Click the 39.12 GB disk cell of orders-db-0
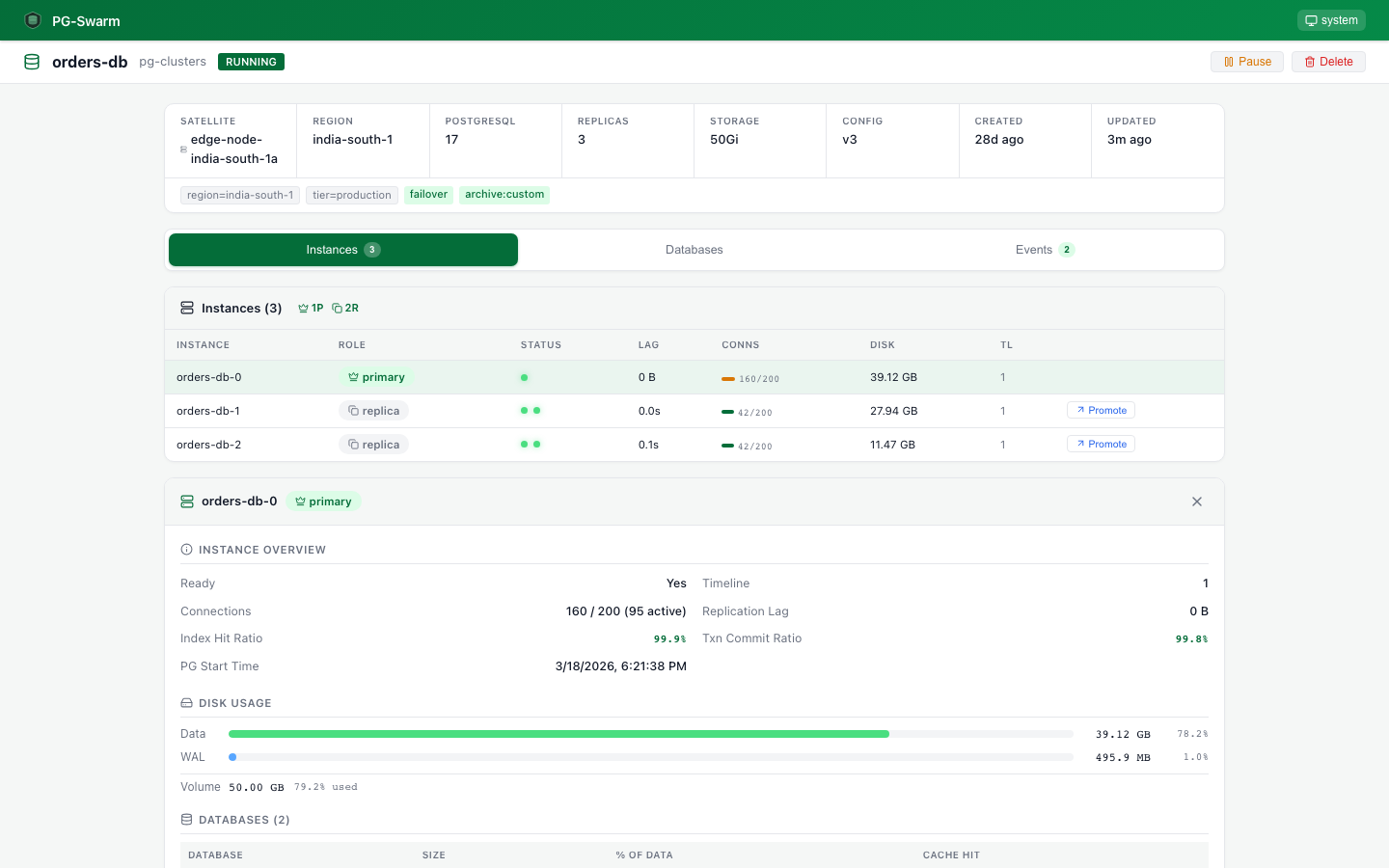Screen dimensions: 1389x868 coord(893,377)
